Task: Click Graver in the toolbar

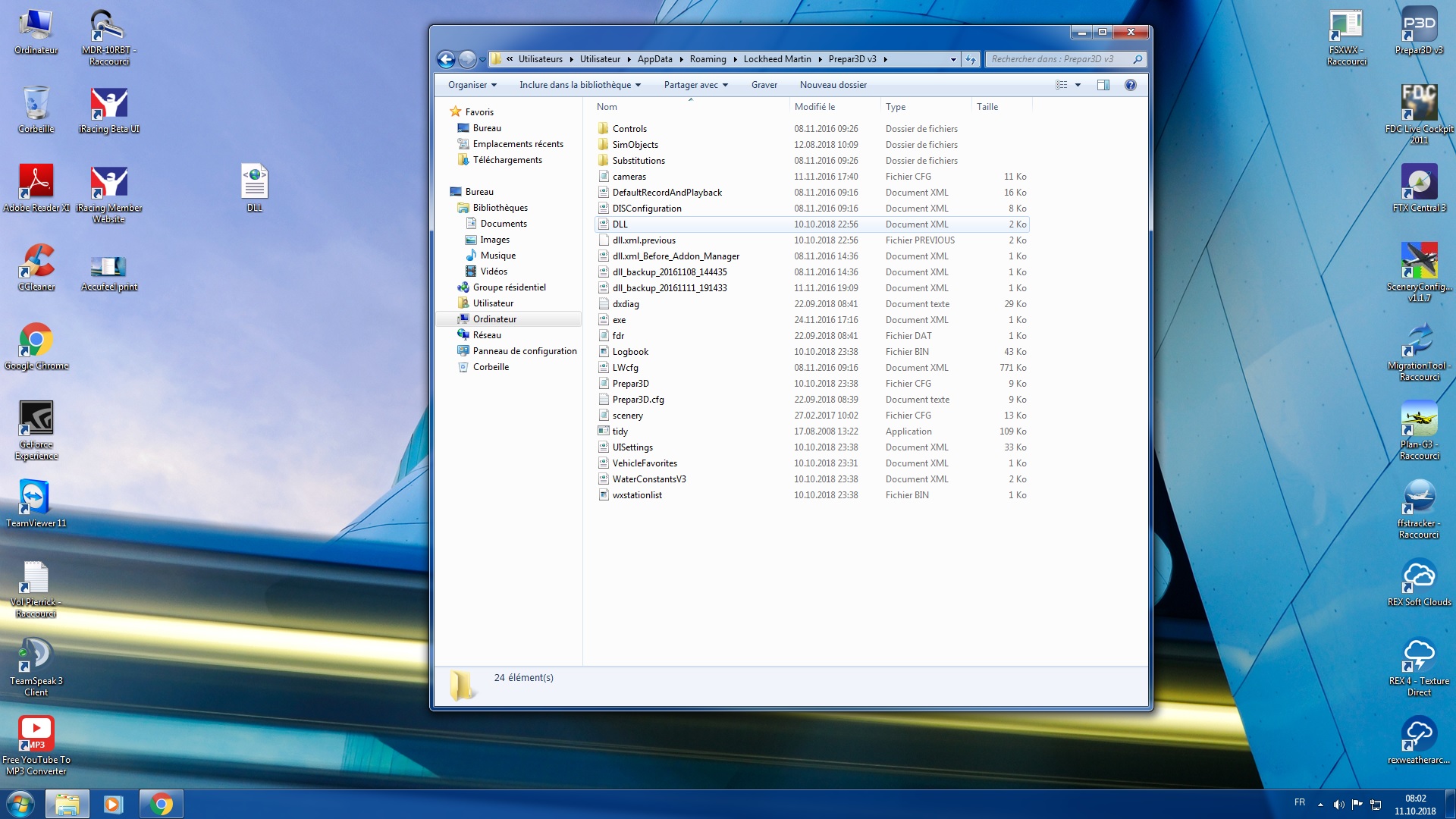Action: click(764, 85)
